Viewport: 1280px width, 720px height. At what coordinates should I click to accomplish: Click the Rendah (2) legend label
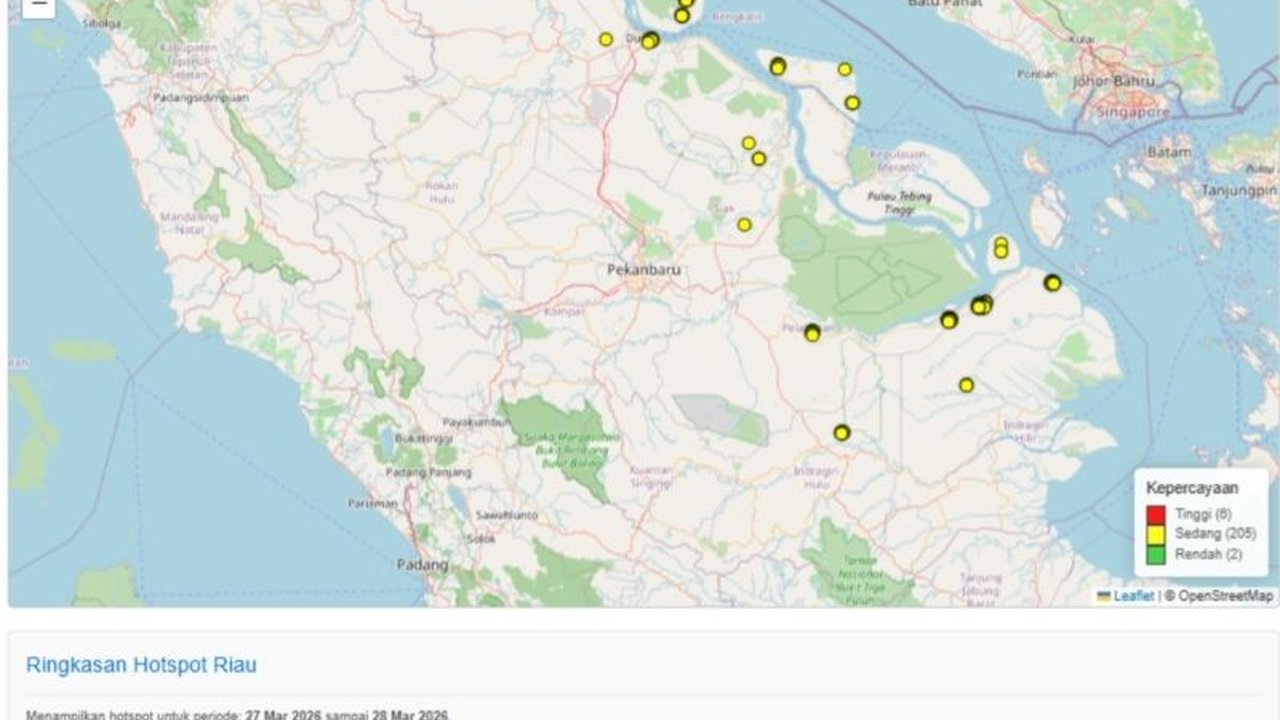click(1208, 554)
